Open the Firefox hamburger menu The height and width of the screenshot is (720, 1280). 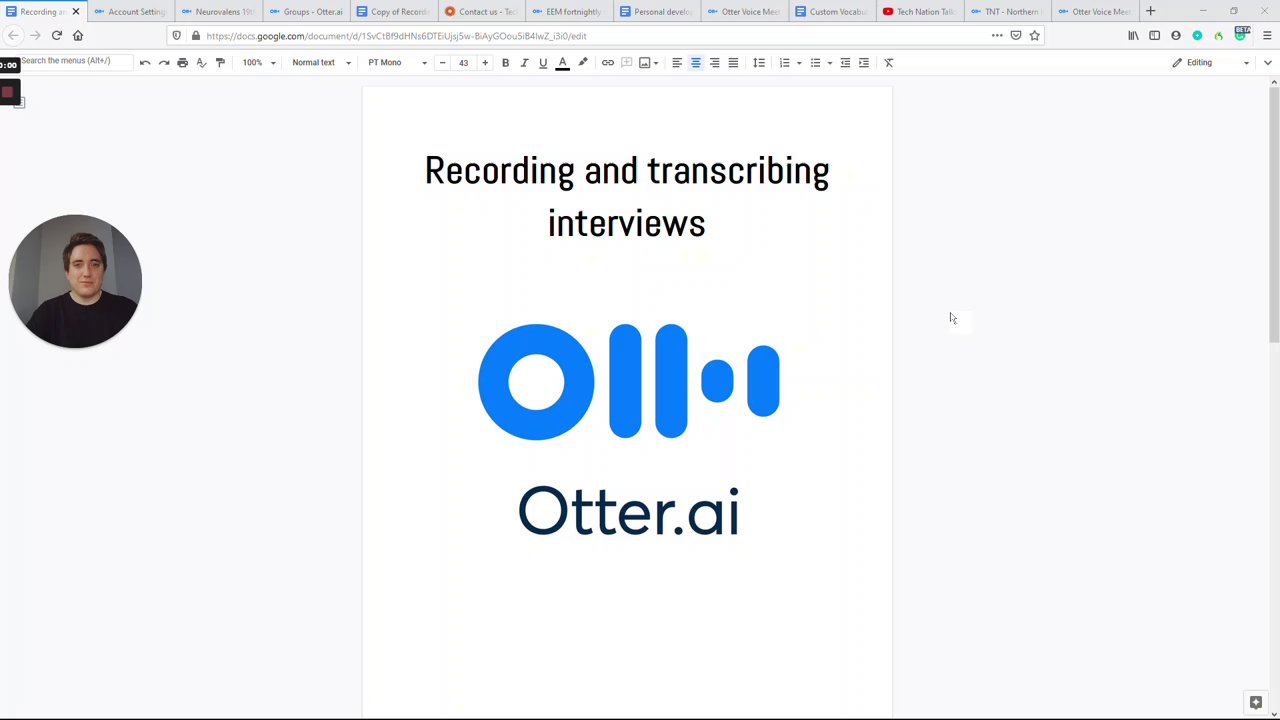pyautogui.click(x=1267, y=35)
